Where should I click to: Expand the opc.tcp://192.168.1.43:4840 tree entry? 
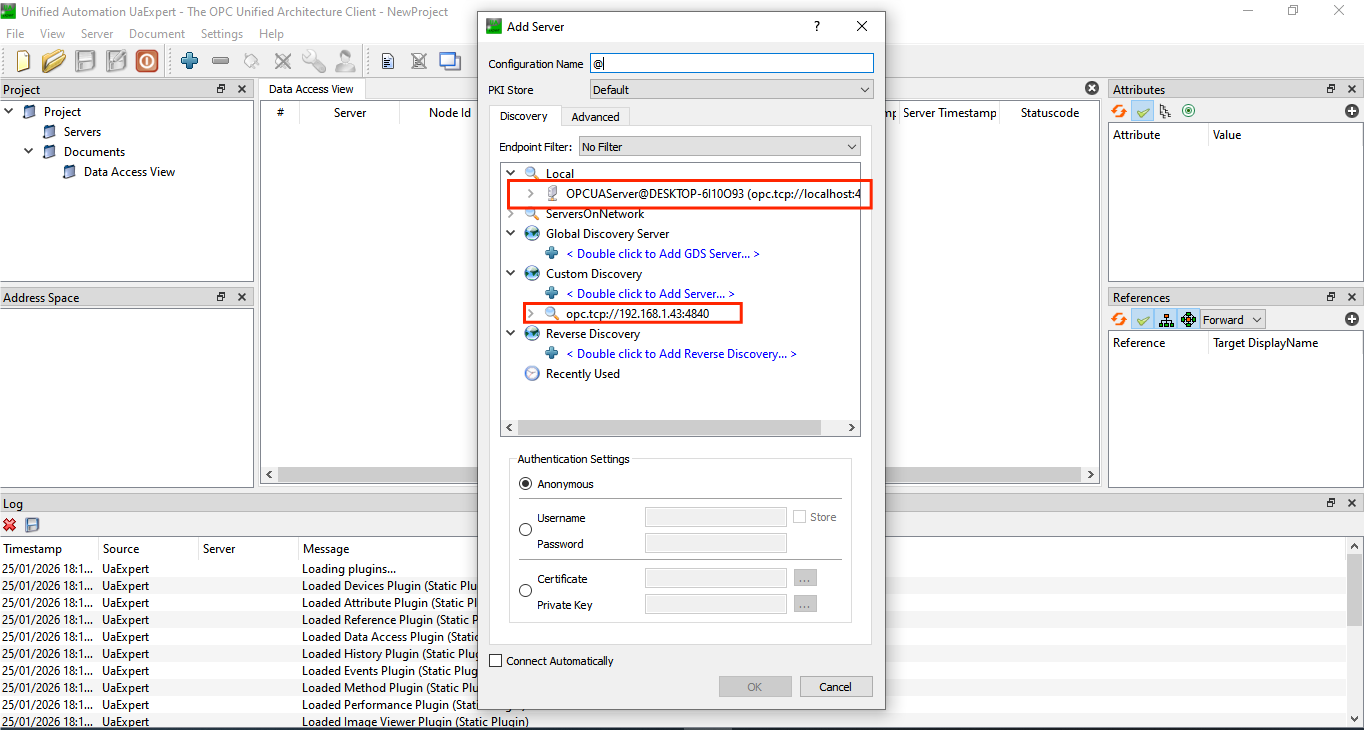pyautogui.click(x=531, y=314)
